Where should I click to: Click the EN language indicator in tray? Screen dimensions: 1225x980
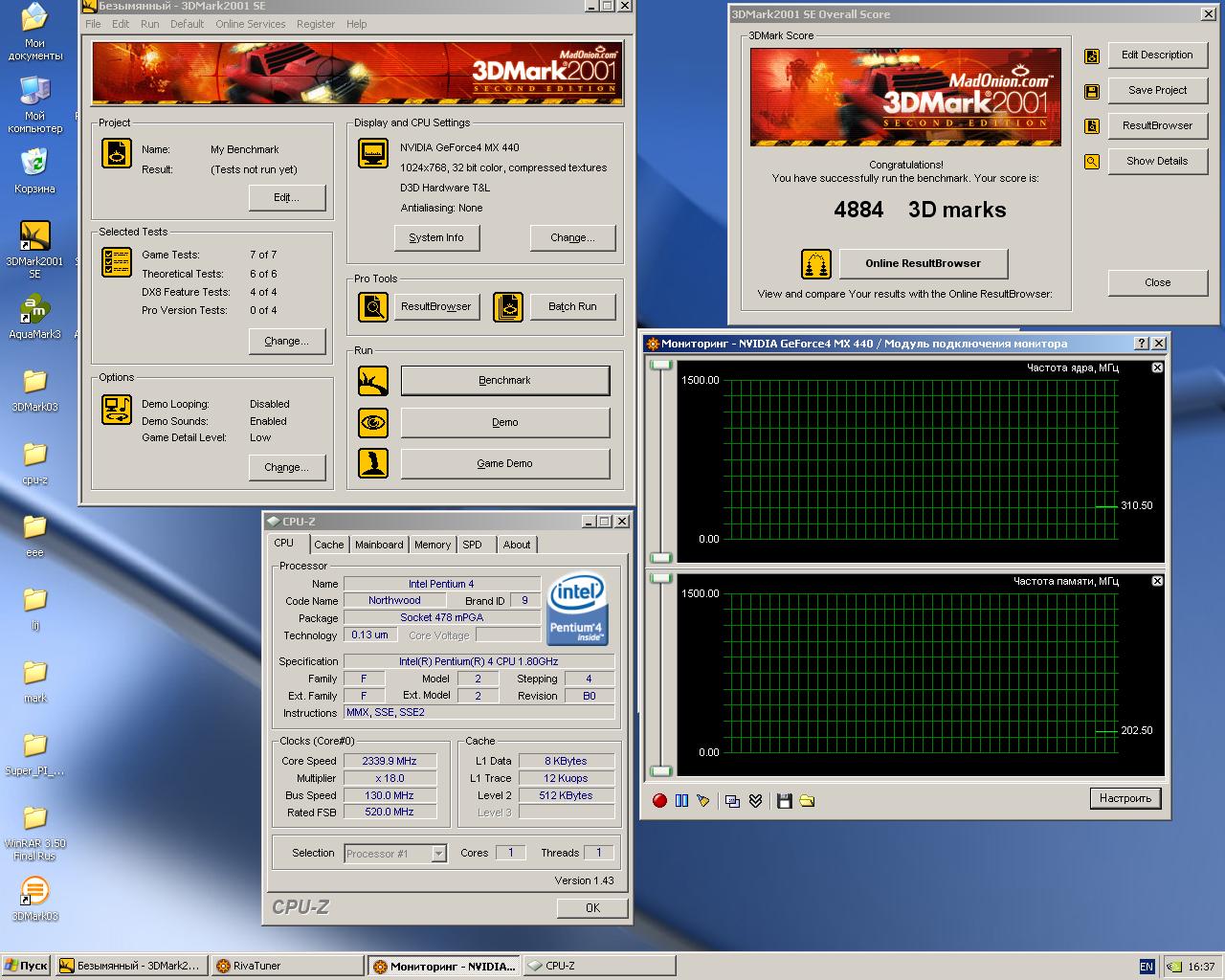click(1147, 967)
